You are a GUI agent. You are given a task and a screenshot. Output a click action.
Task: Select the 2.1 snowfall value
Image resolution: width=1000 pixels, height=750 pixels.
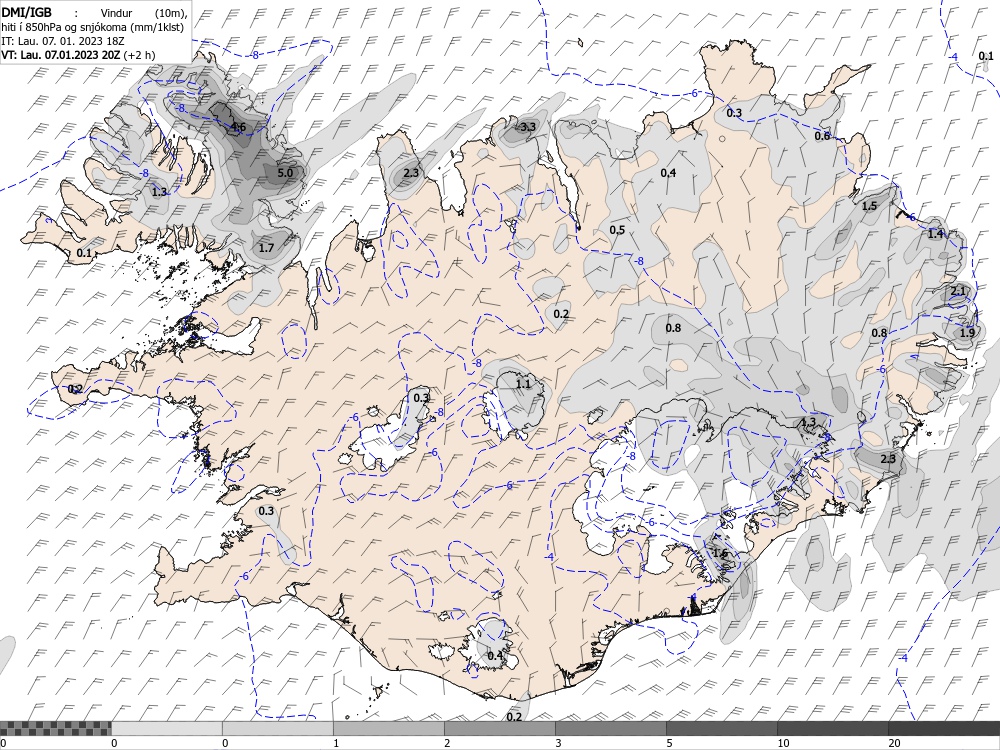(958, 291)
